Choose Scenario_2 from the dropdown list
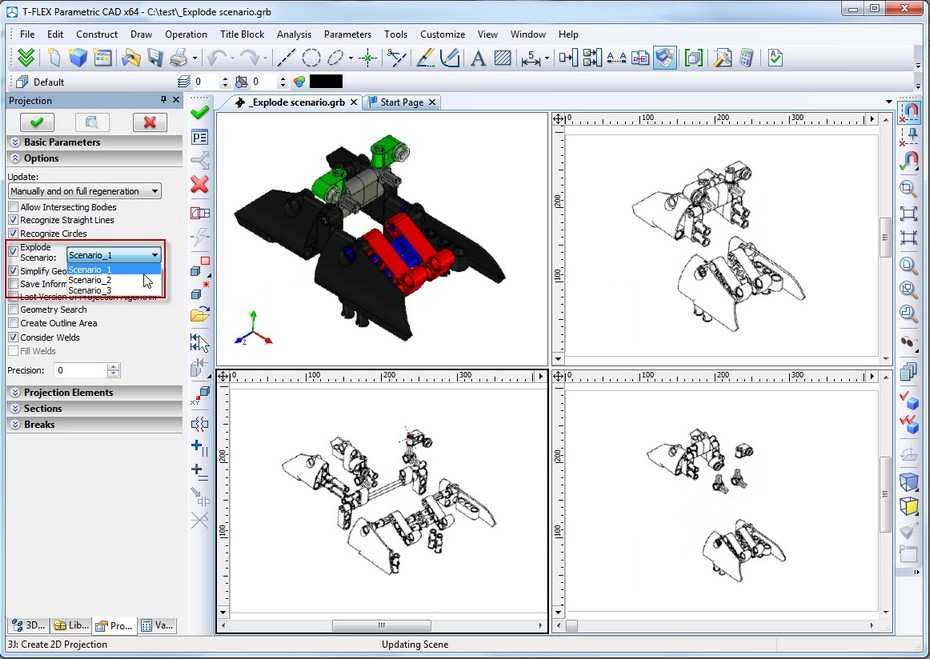930x659 pixels. pos(90,280)
